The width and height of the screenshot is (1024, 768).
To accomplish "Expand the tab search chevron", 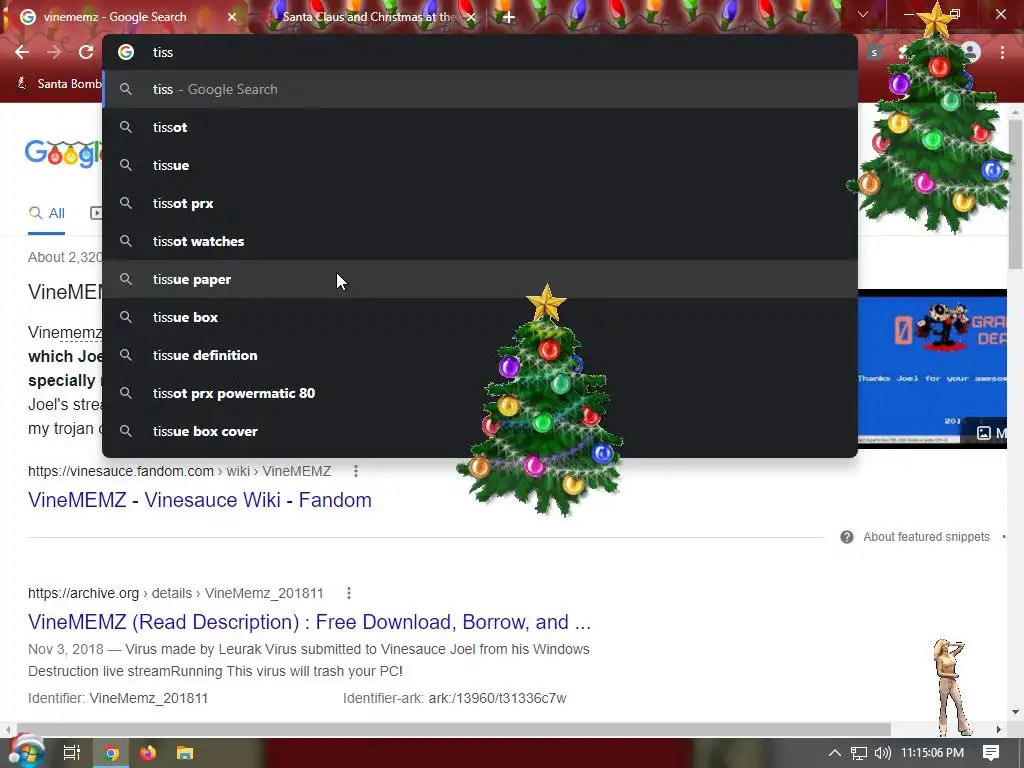I will tap(863, 14).
